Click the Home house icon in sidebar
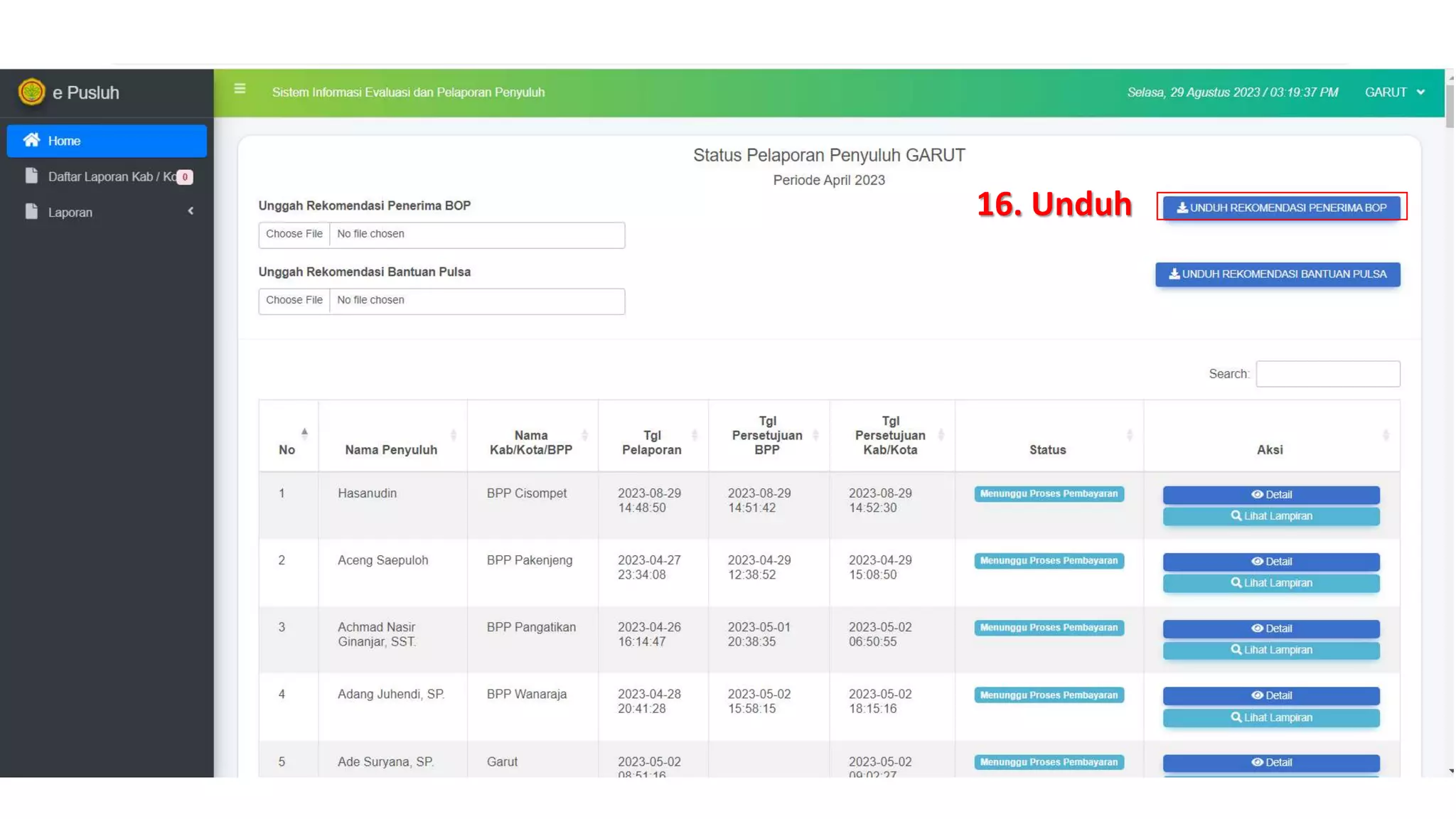The image size is (1456, 819). pyautogui.click(x=31, y=140)
